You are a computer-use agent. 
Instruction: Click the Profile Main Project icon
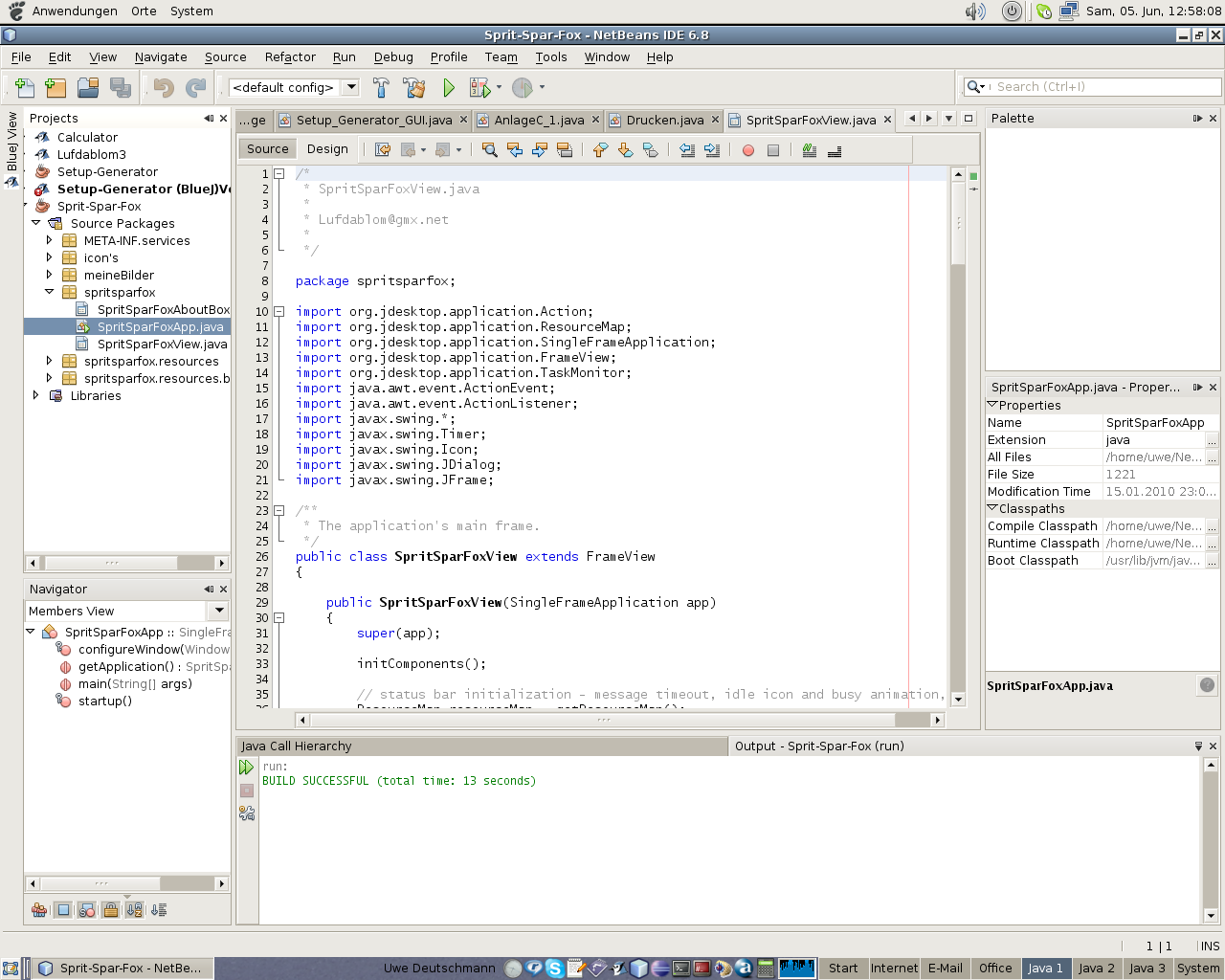pos(523,87)
